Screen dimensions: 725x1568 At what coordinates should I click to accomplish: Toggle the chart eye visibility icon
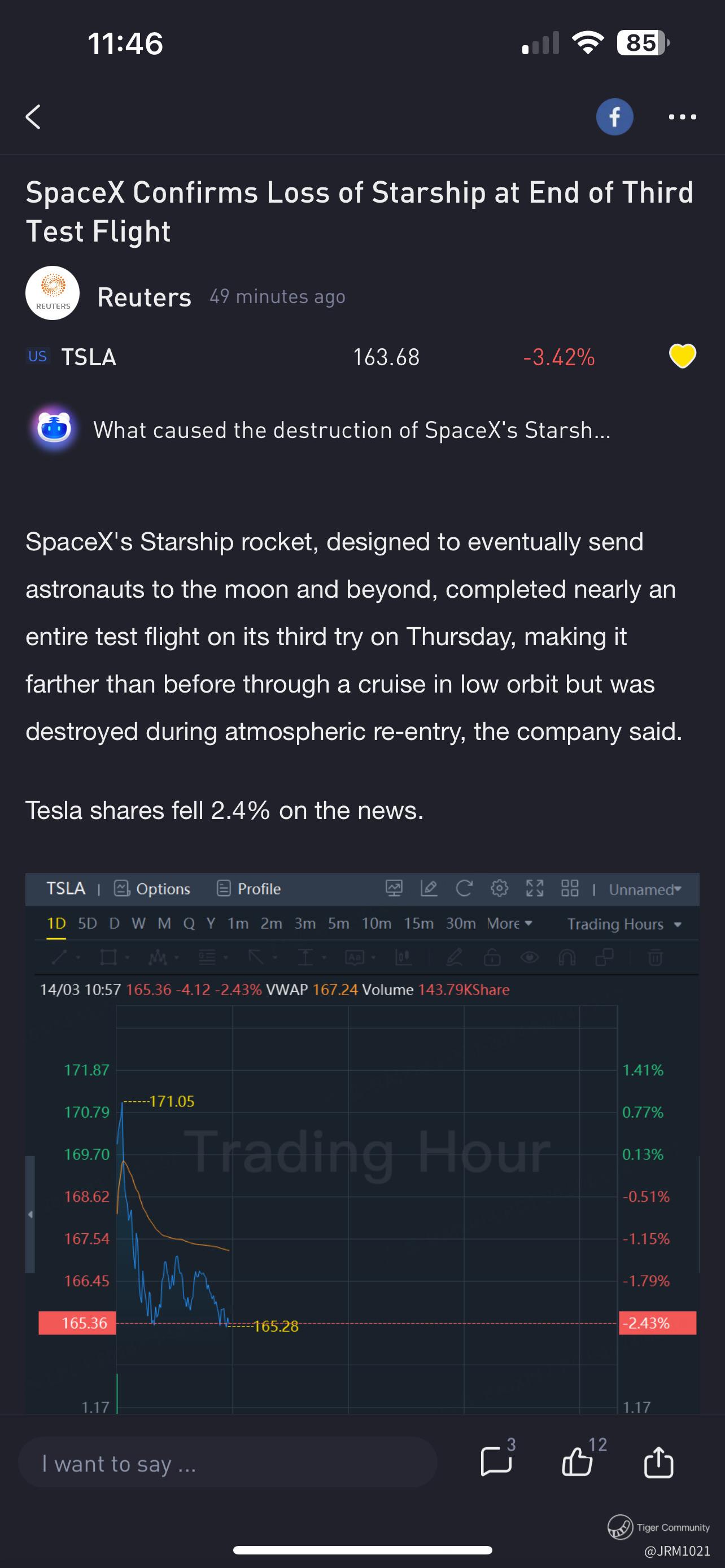[x=529, y=957]
